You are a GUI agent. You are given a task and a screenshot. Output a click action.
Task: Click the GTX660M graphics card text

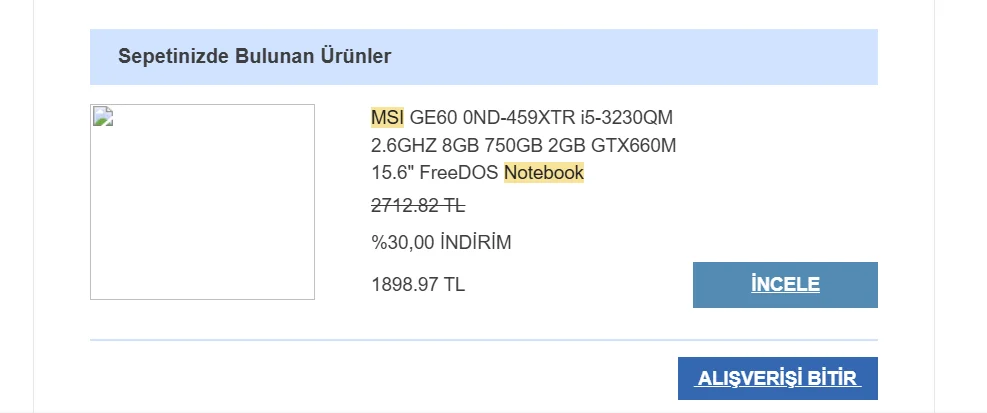[634, 145]
